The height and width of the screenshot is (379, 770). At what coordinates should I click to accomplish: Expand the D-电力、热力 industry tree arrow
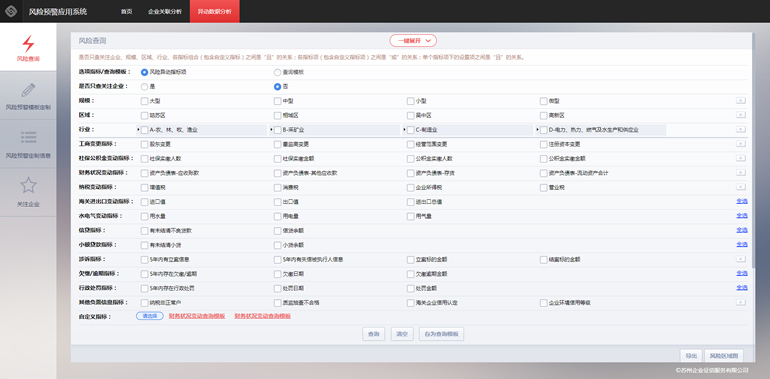[537, 130]
